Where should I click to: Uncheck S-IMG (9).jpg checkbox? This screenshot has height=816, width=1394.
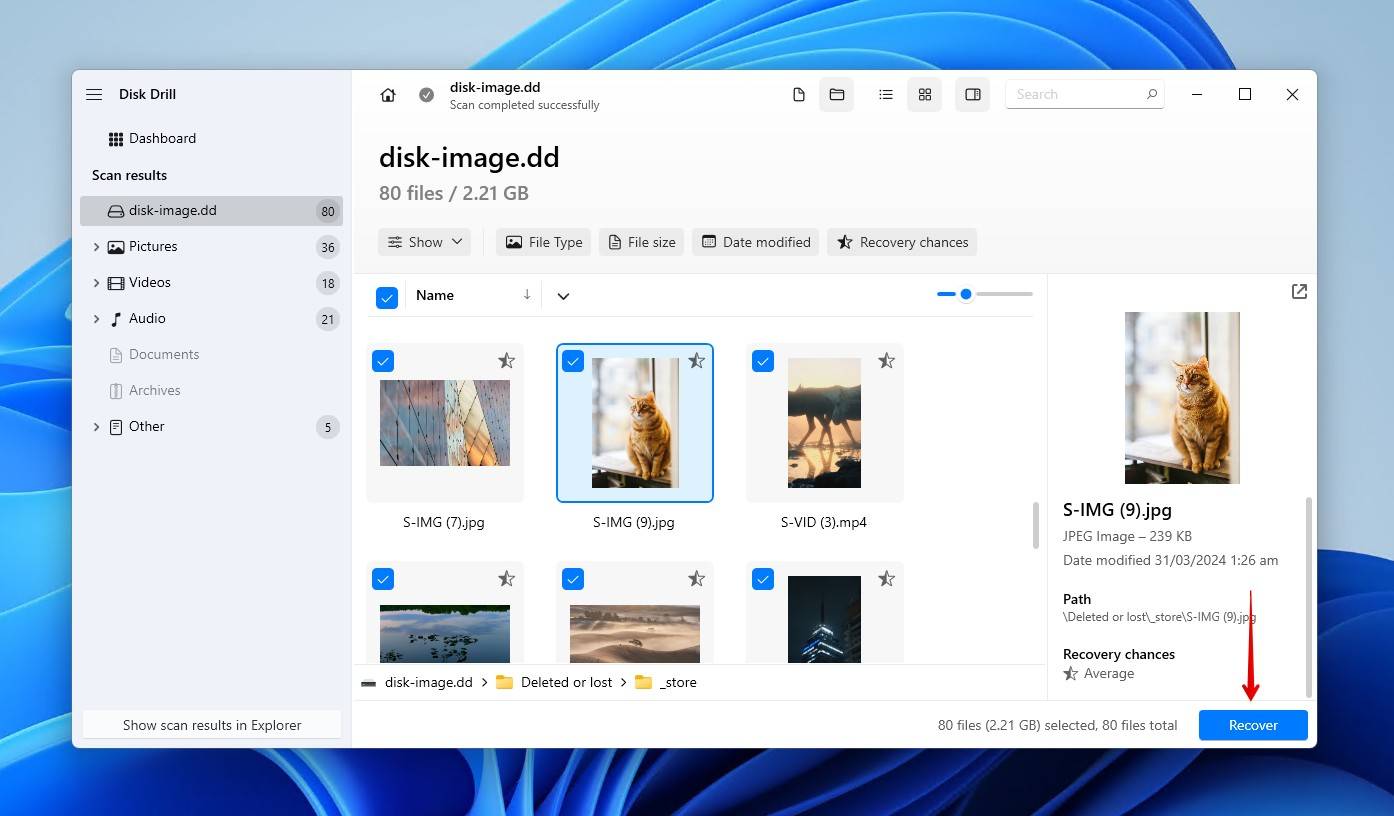[x=573, y=361]
